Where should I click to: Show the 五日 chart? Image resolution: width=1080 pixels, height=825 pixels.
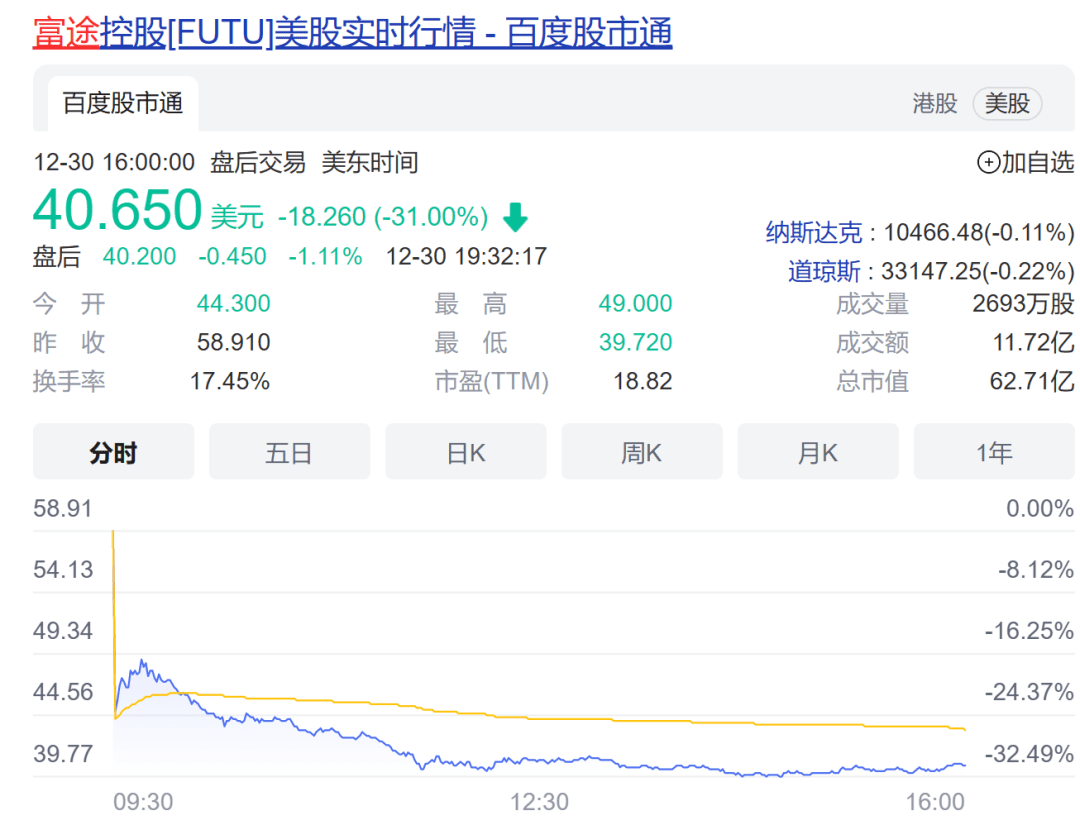(289, 452)
